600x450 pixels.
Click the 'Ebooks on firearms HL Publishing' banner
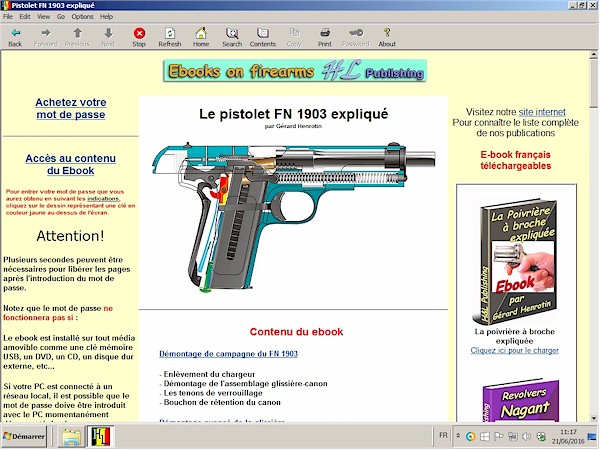click(295, 71)
